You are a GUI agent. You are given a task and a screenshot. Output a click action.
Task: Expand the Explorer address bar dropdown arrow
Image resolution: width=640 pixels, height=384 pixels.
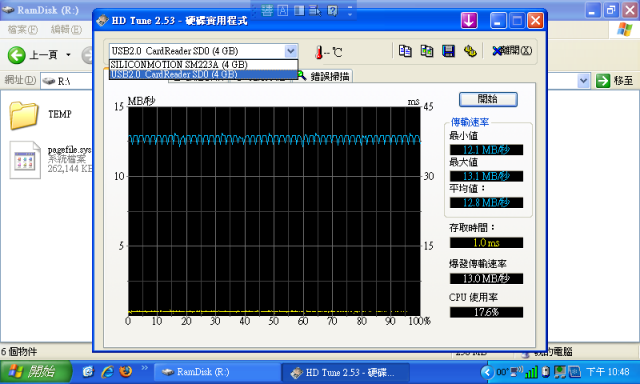point(584,81)
